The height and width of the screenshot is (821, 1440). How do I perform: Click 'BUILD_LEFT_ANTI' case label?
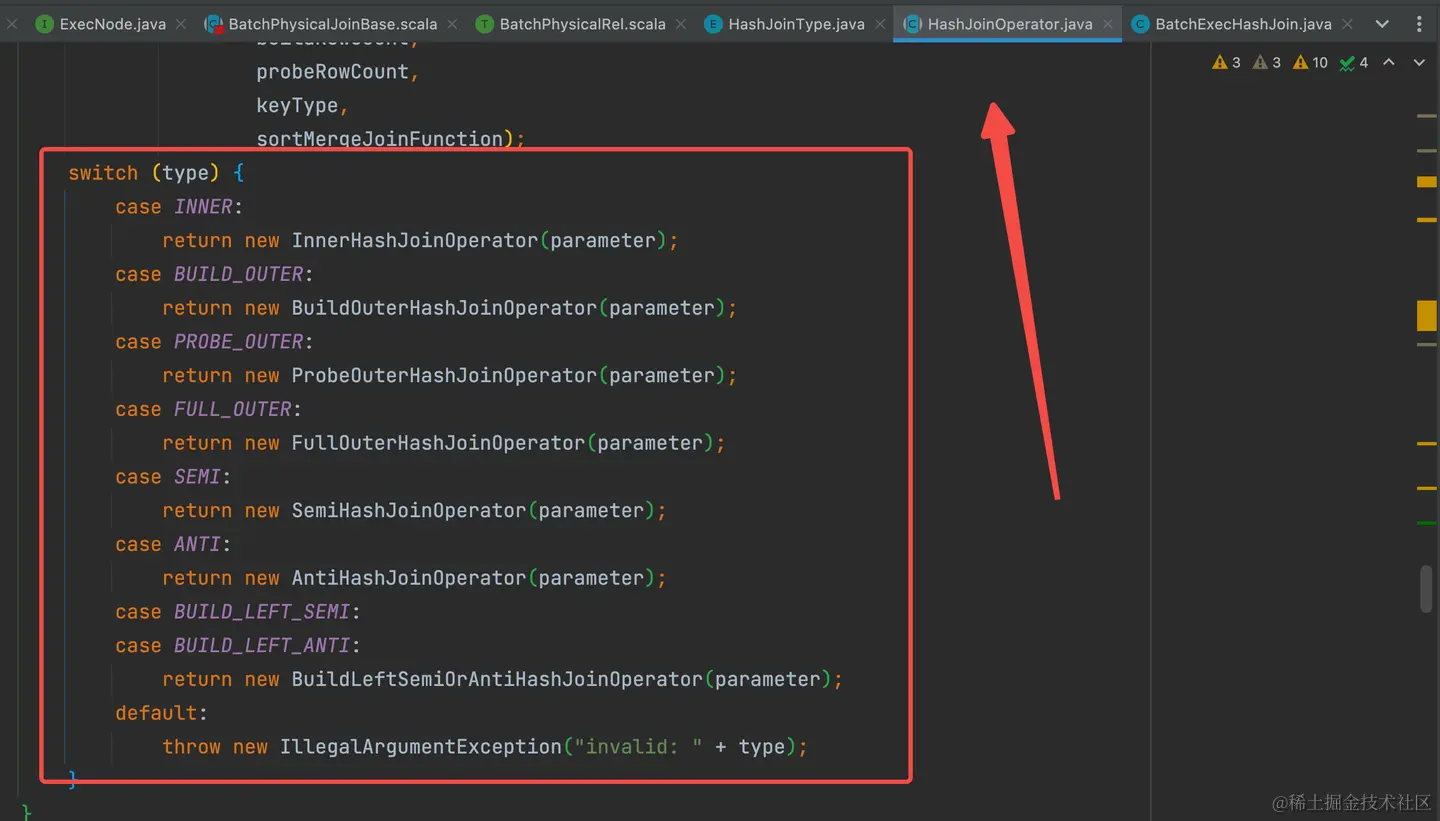click(x=263, y=646)
